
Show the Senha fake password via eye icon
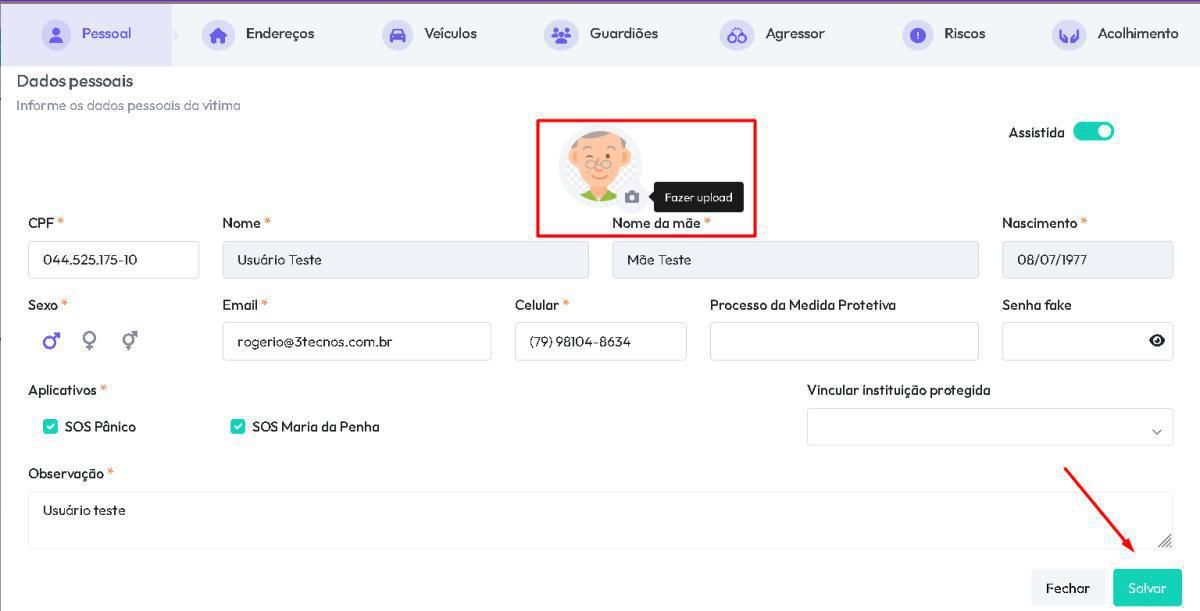(x=1157, y=341)
